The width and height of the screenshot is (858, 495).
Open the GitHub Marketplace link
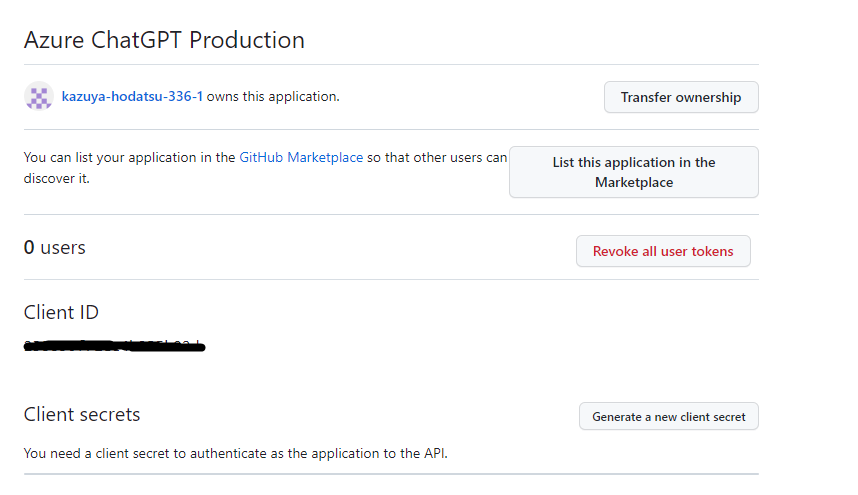301,157
